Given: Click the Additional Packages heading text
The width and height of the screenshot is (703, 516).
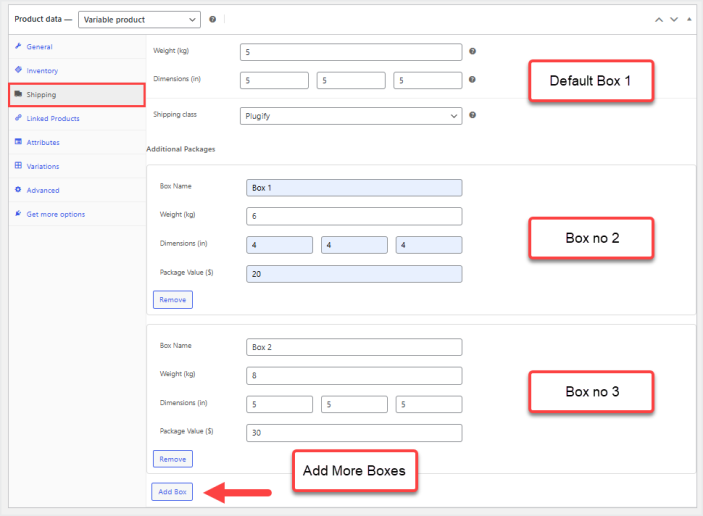Looking at the screenshot, I should tap(181, 149).
